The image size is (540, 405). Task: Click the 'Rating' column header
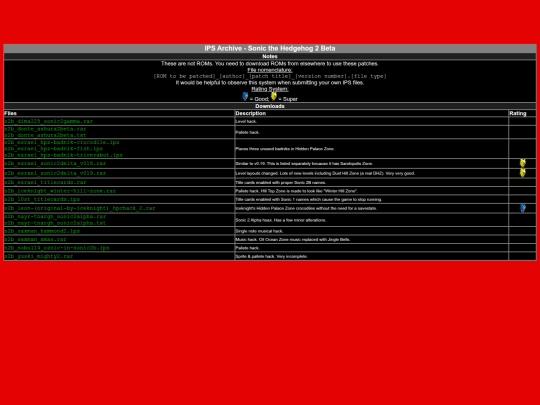click(518, 113)
